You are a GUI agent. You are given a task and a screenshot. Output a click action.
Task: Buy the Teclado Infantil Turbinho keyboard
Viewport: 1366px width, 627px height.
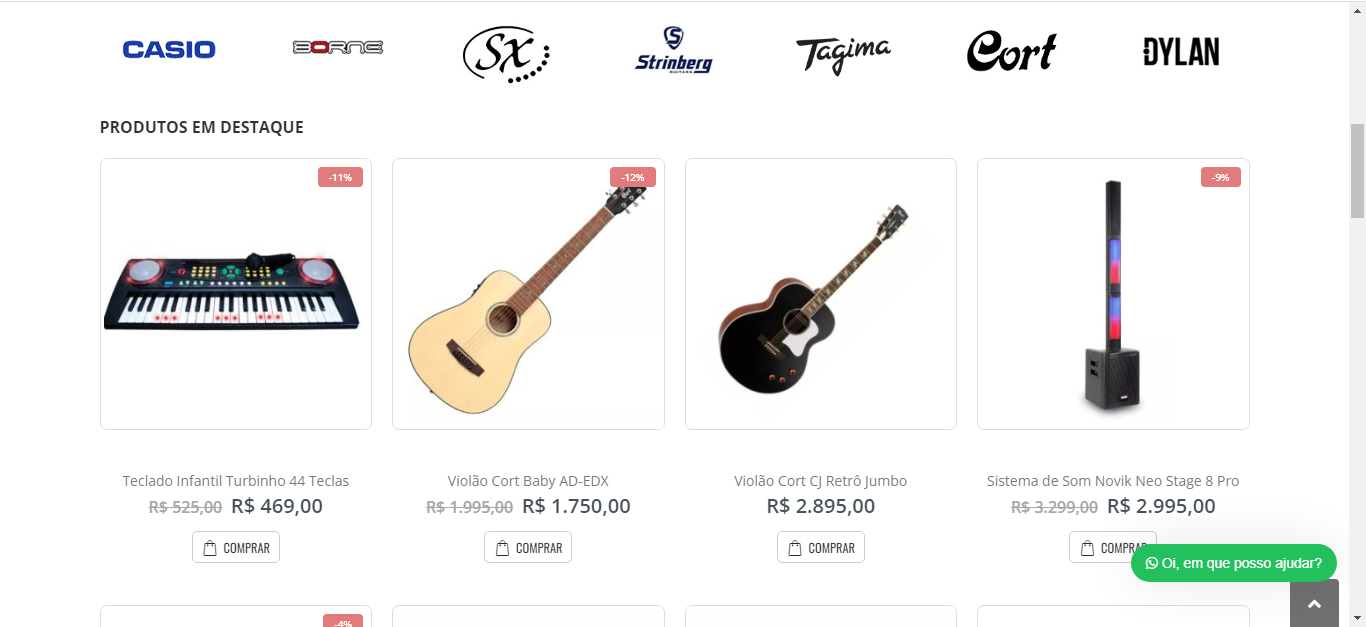(x=236, y=548)
